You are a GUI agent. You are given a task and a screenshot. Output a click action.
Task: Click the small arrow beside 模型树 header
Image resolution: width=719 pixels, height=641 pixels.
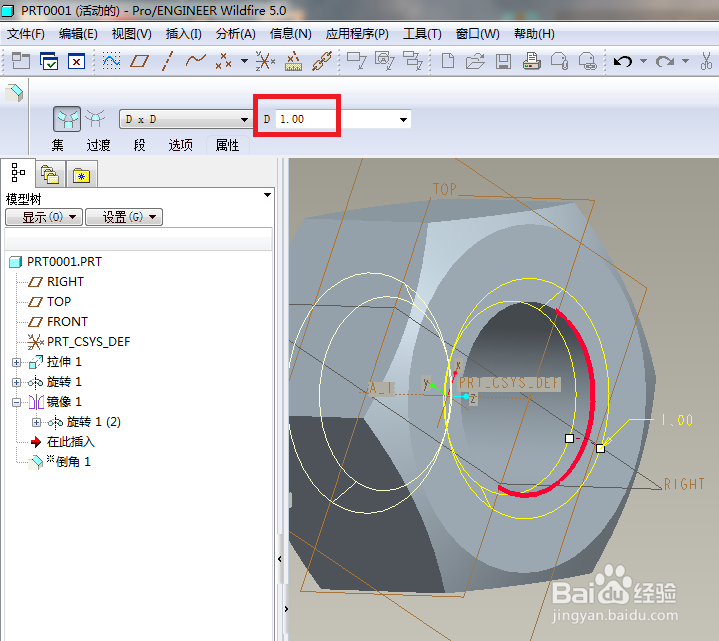click(267, 195)
